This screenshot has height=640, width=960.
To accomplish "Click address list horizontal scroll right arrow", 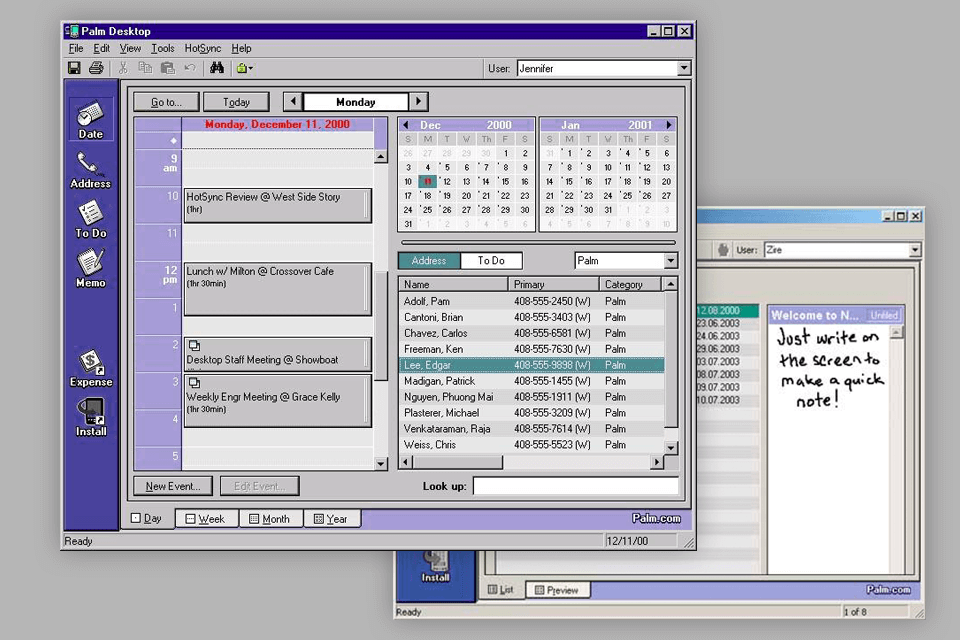I will [657, 462].
